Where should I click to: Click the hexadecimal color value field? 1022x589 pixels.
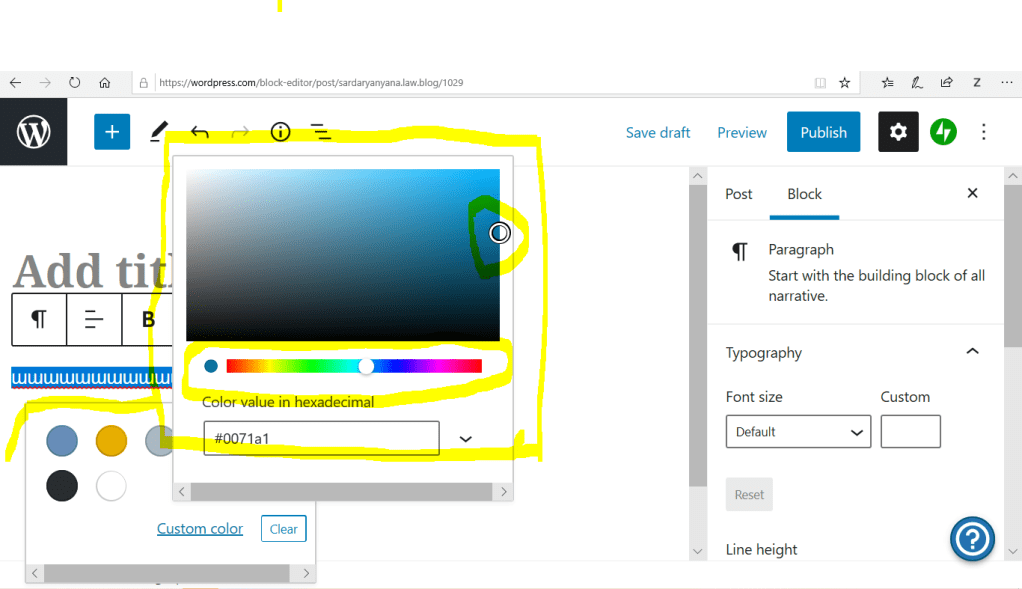[321, 438]
